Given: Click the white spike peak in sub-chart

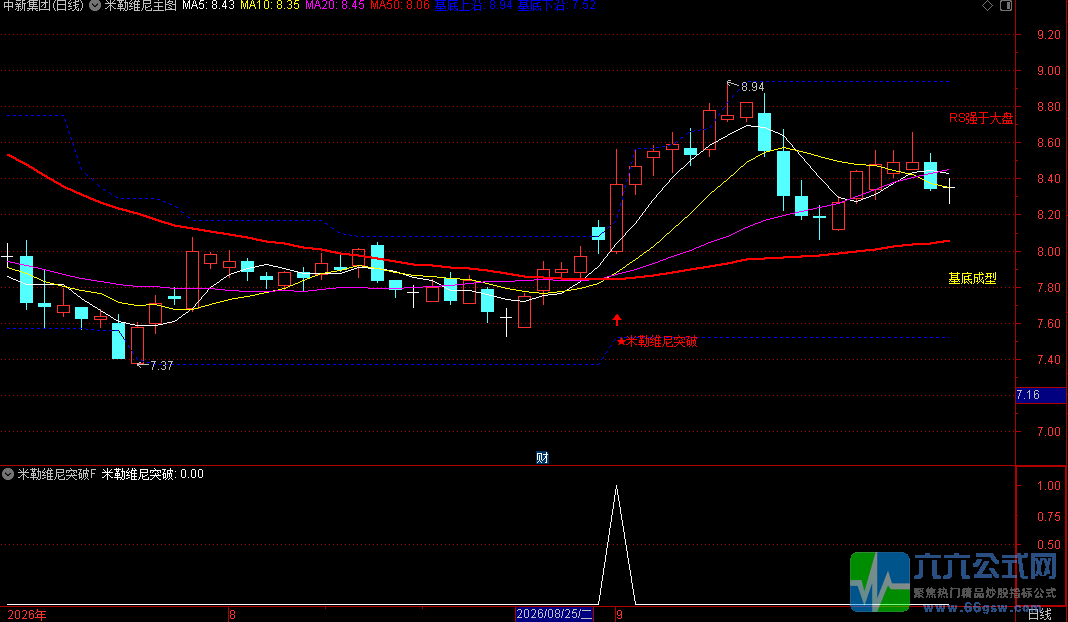Looking at the screenshot, I should click(616, 488).
